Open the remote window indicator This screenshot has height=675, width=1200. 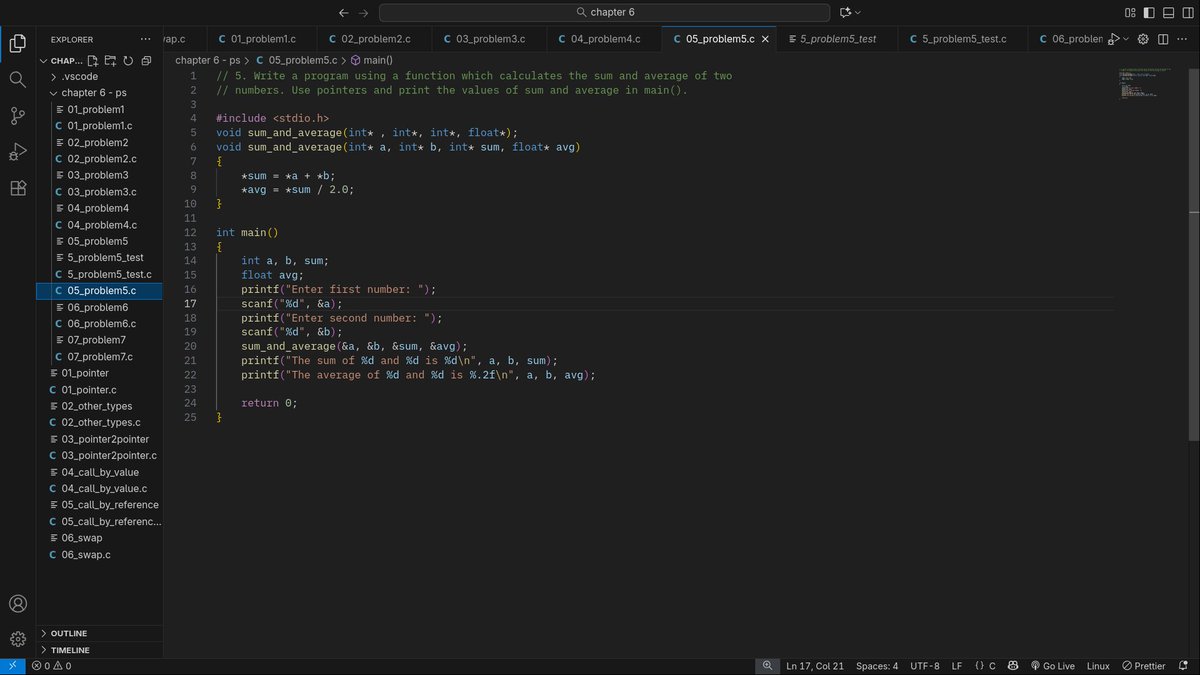point(12,666)
